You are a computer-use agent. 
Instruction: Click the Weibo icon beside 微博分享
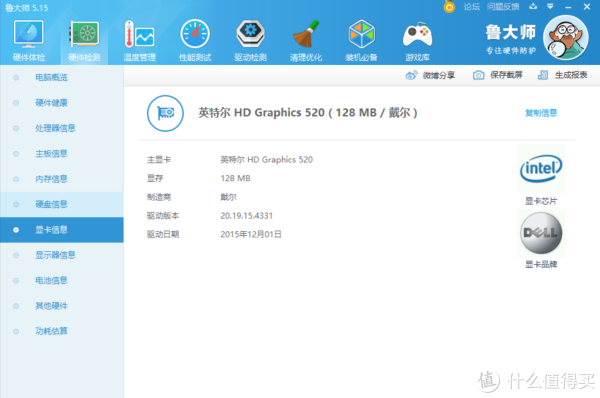411,75
